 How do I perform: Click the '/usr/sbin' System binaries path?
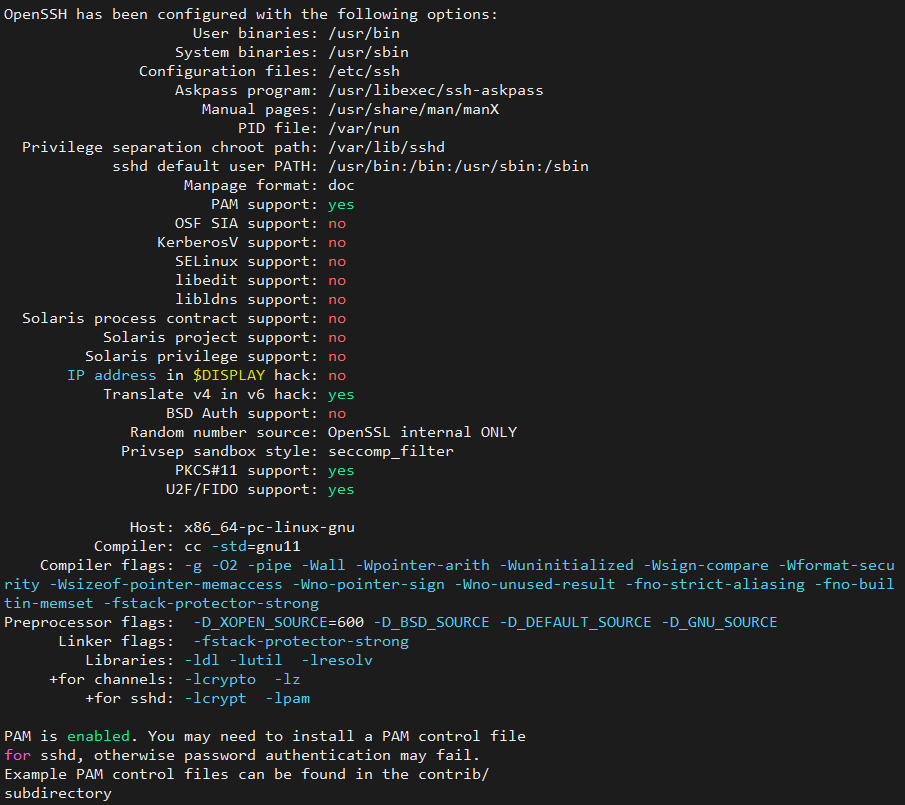tap(368, 52)
